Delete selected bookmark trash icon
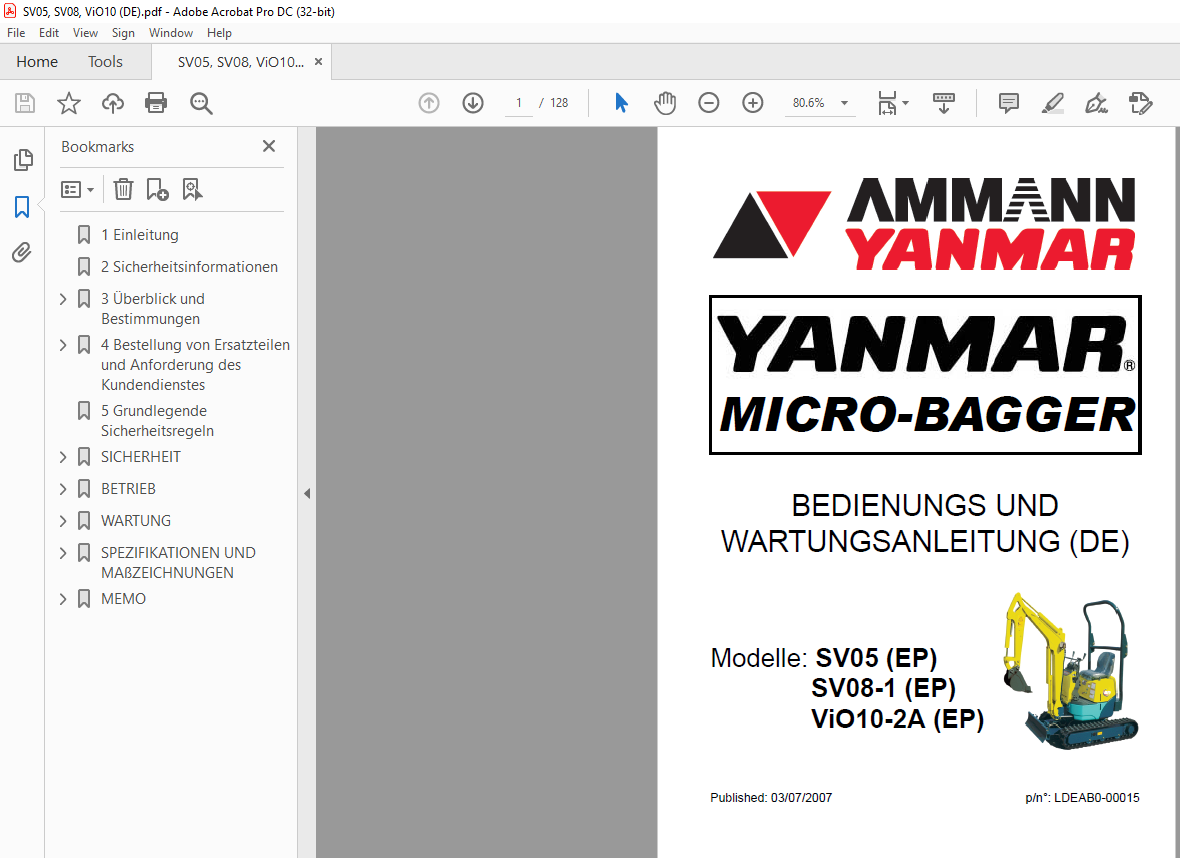The image size is (1180, 858). pos(123,189)
